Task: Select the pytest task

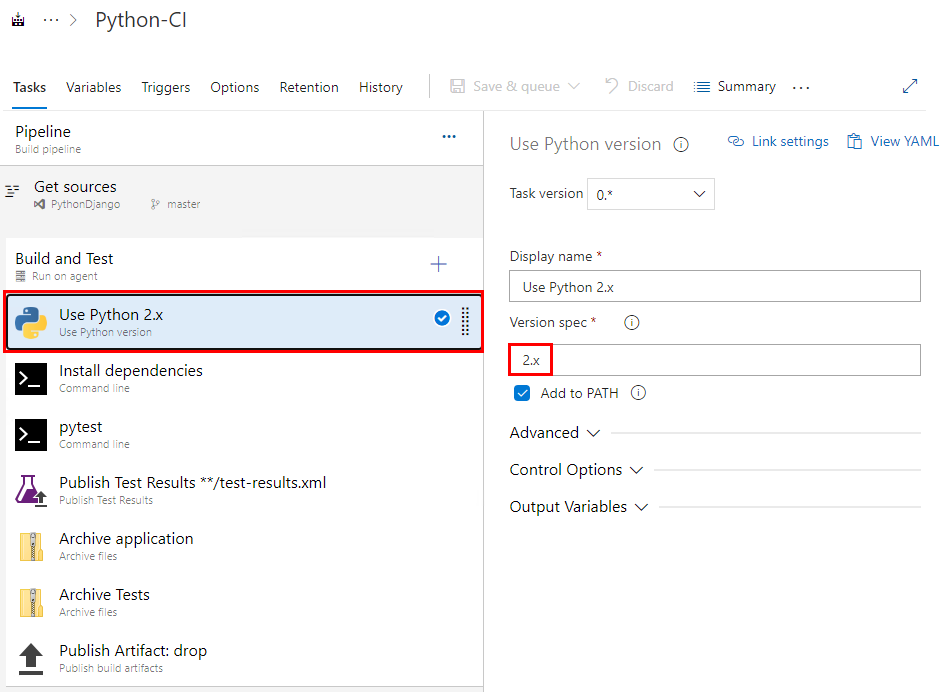Action: [244, 434]
